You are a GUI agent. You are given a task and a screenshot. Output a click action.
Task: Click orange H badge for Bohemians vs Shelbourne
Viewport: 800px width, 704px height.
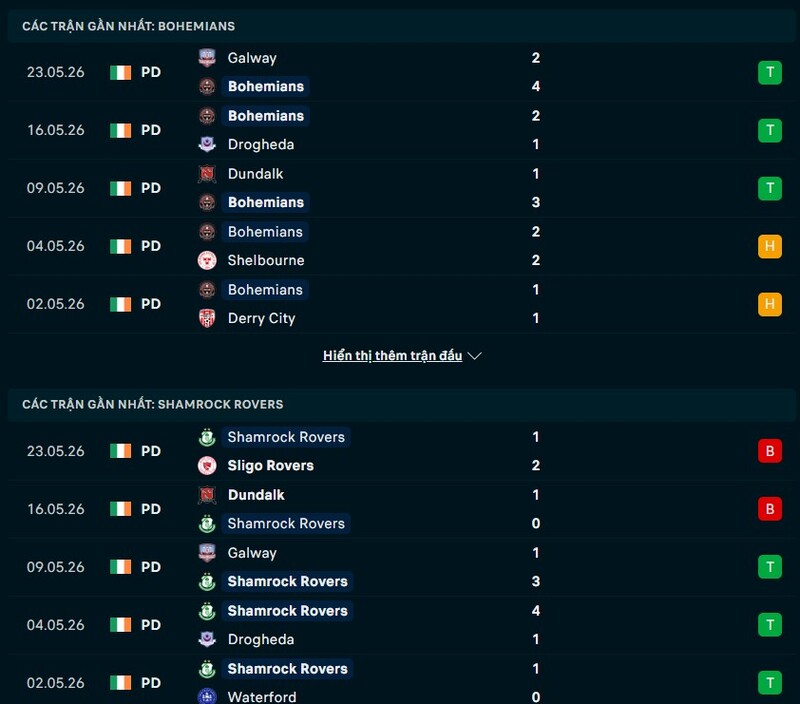pos(770,246)
